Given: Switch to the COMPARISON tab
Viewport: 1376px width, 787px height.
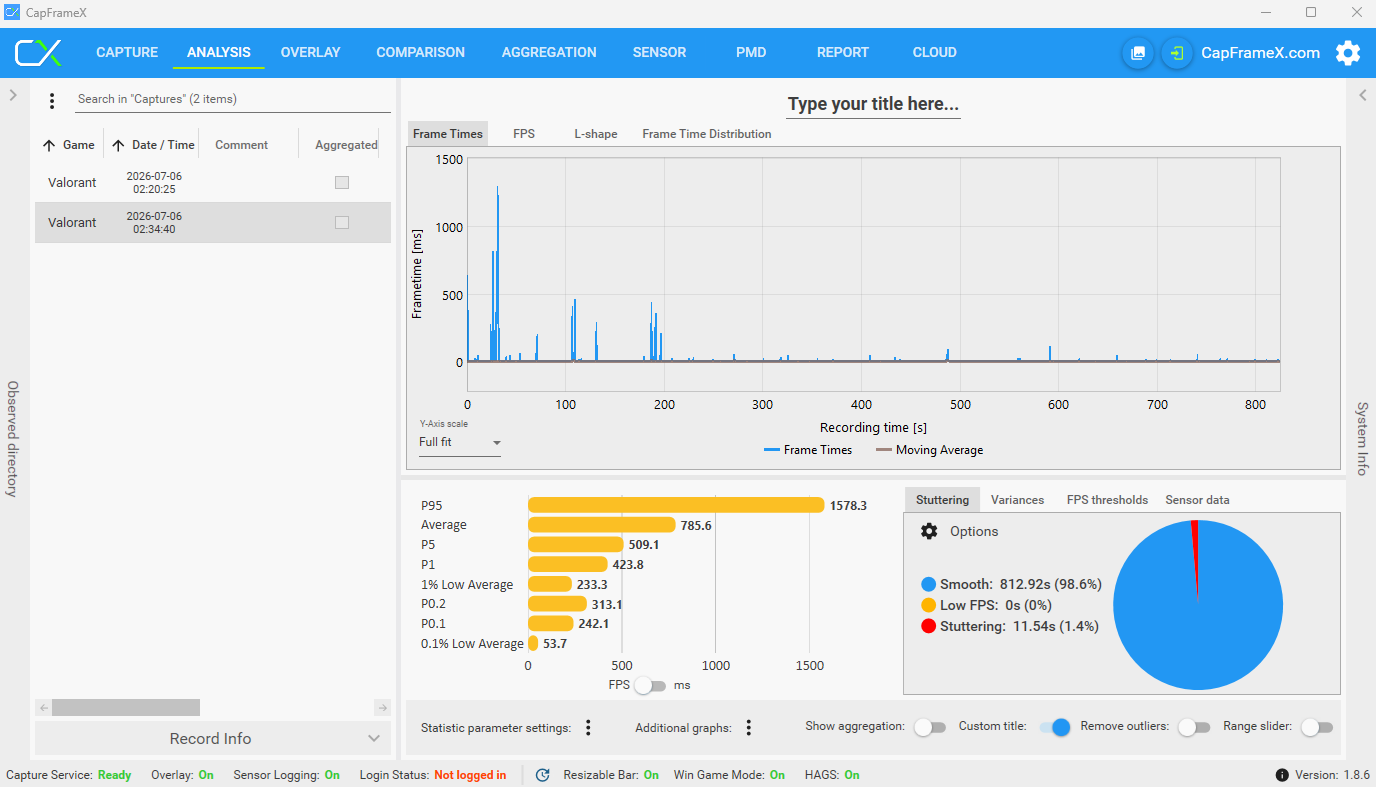Looking at the screenshot, I should point(420,53).
